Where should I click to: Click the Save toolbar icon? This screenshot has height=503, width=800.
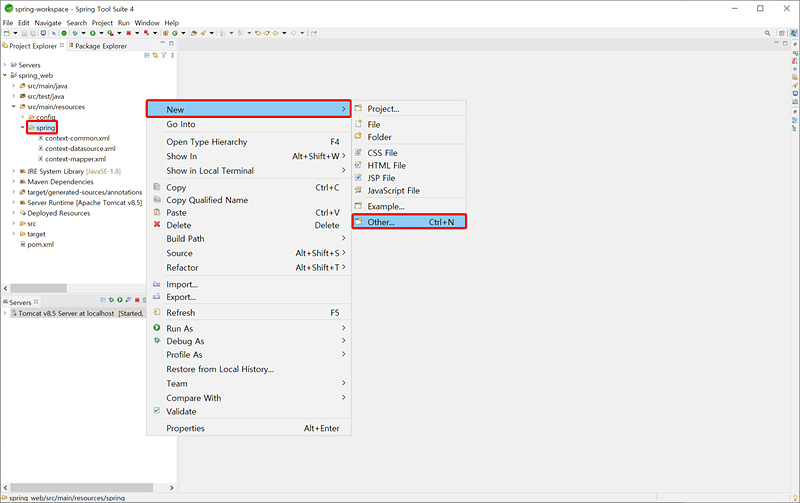[24, 33]
